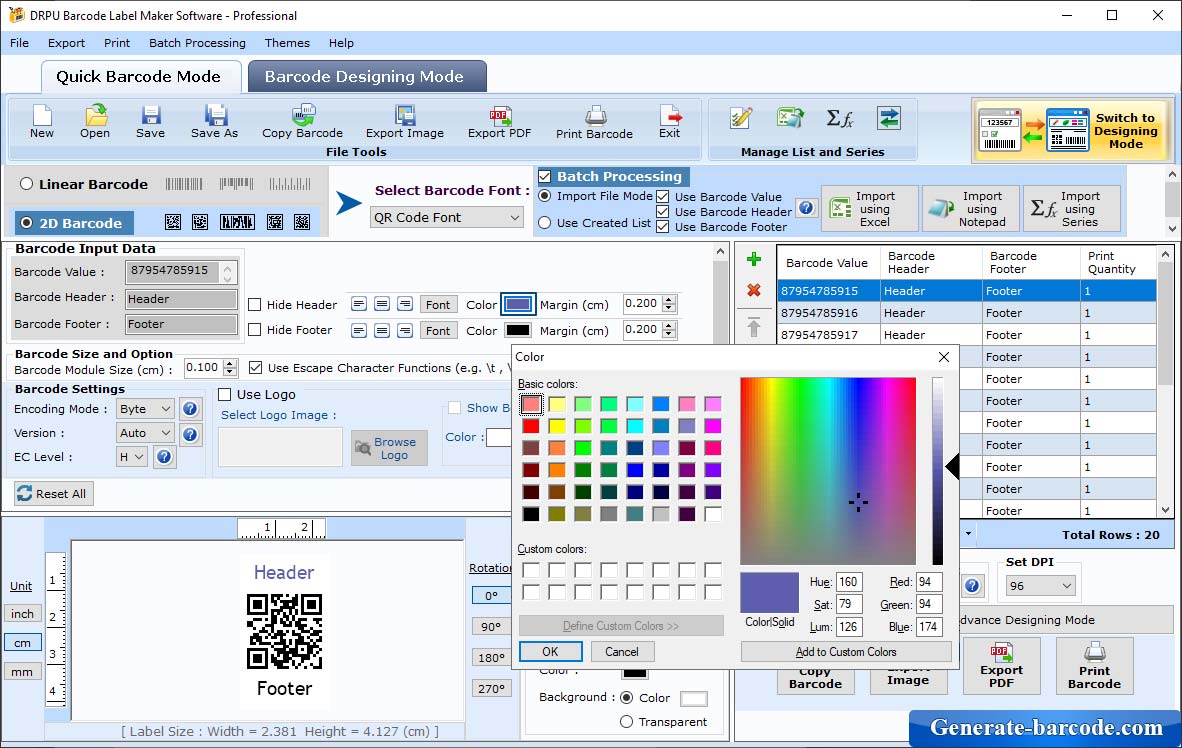Click the Hue input field
This screenshot has width=1182, height=748.
[x=849, y=582]
